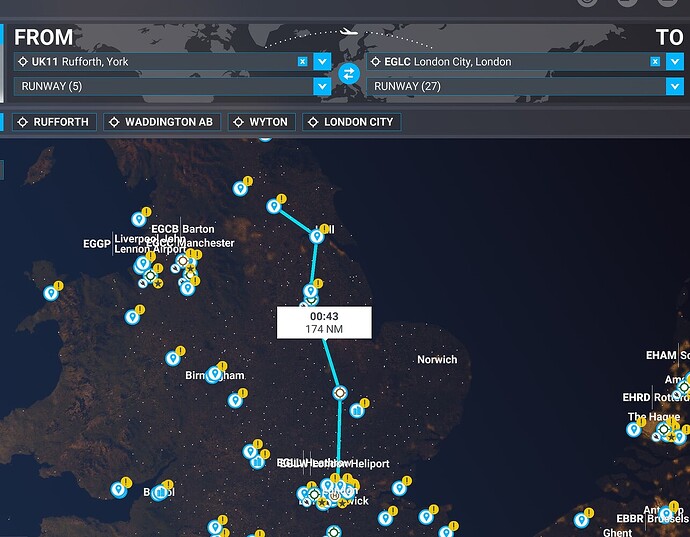690x537 pixels.
Task: Click the EGCB Barton map label
Action: coord(183,229)
